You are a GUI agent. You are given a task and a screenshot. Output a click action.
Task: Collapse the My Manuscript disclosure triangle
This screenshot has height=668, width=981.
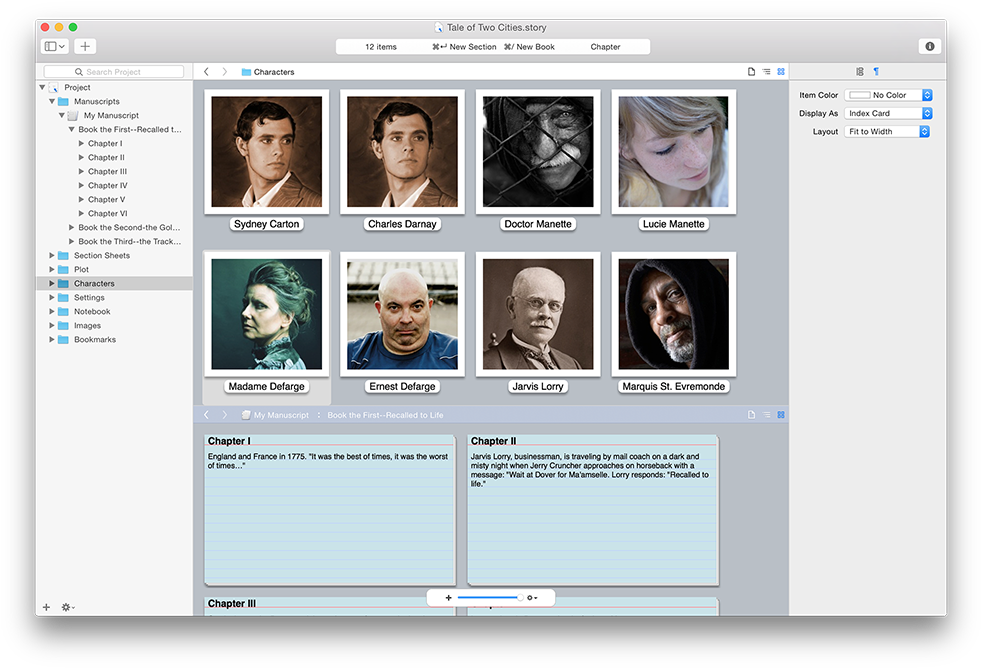[61, 116]
